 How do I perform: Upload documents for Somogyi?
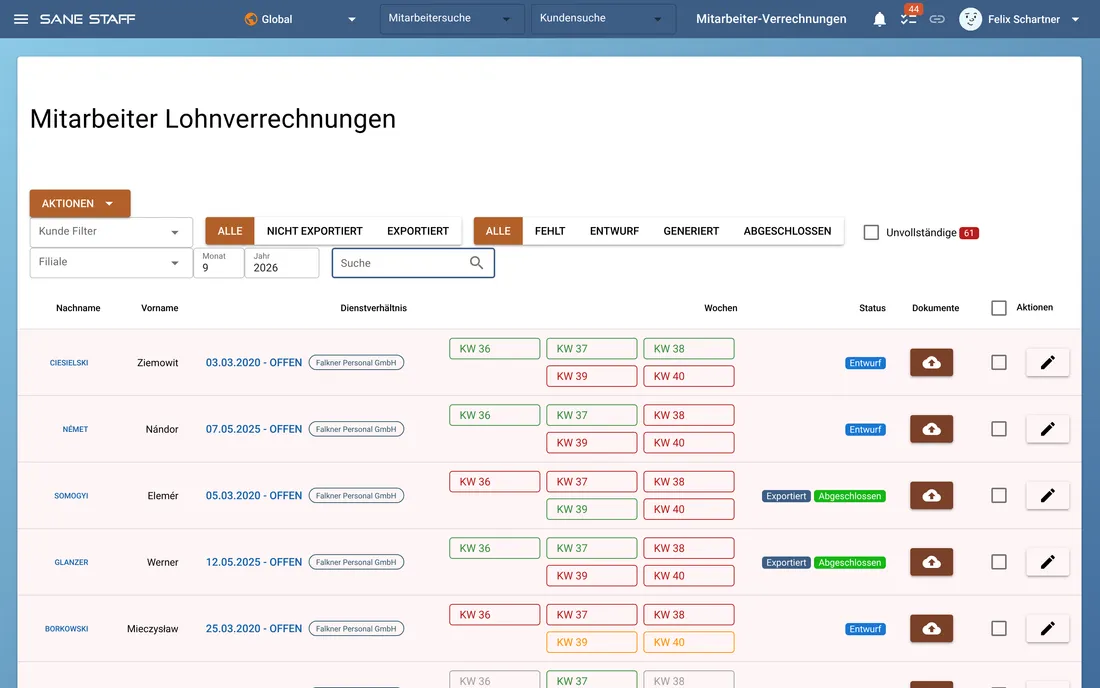pos(932,496)
